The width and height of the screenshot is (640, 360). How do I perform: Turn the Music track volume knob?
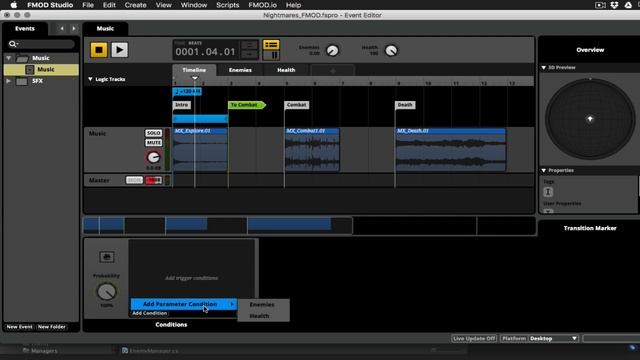153,157
